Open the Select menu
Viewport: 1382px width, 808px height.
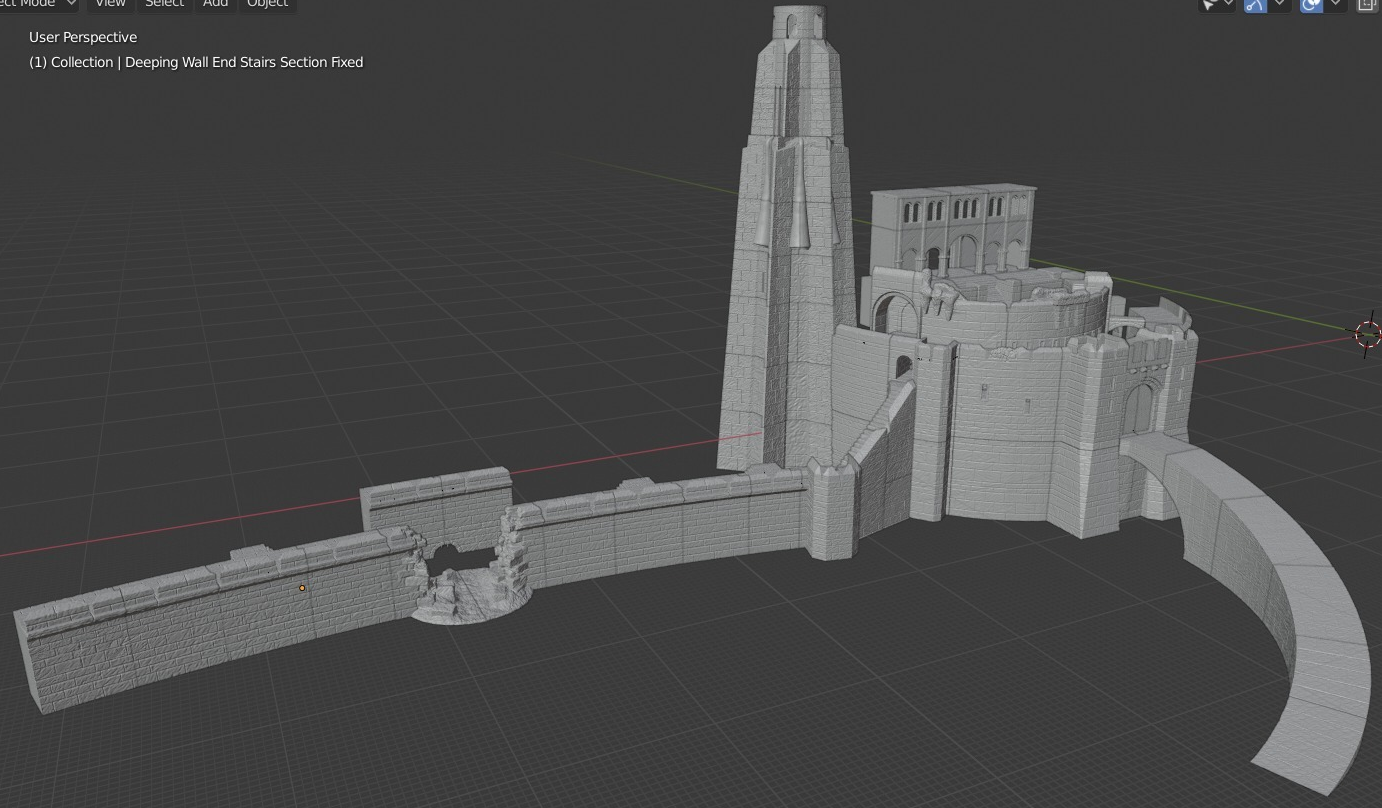pyautogui.click(x=163, y=4)
